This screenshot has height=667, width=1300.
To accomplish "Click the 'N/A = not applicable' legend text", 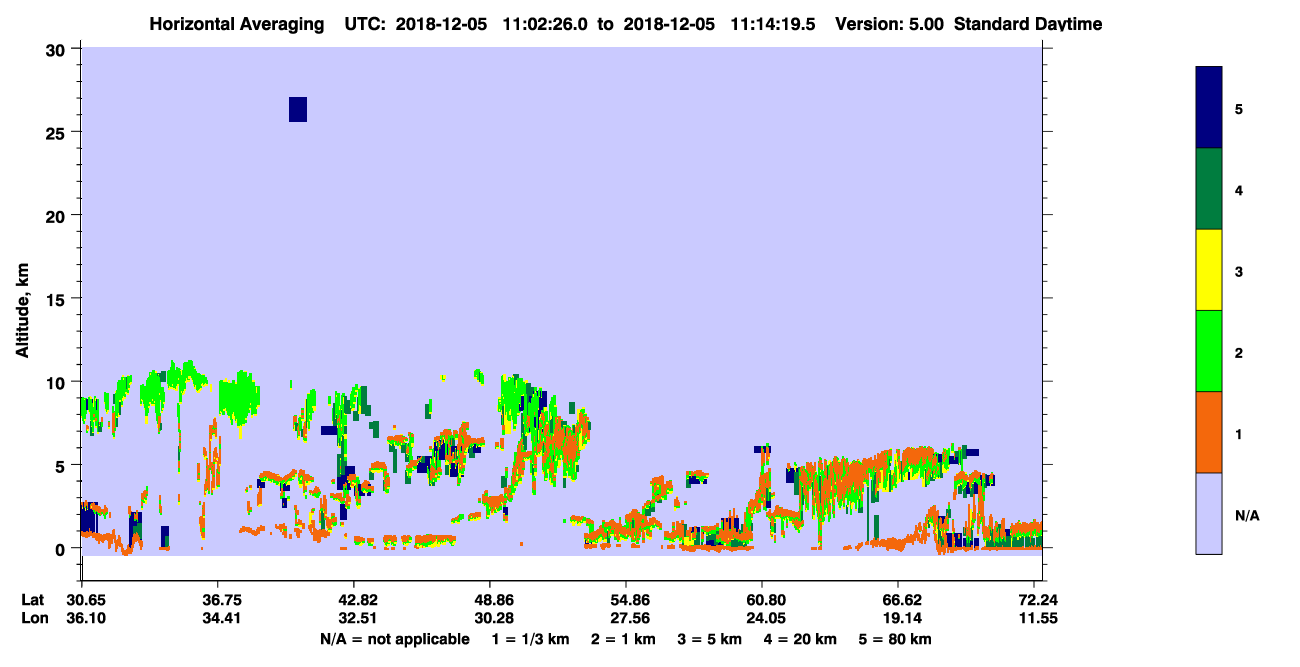I will click(x=394, y=639).
